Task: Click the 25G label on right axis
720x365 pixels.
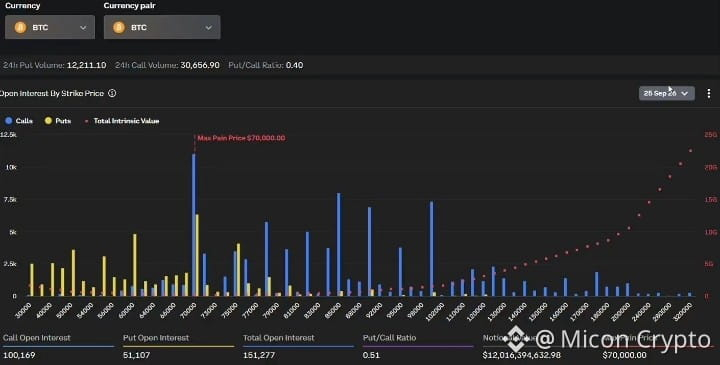Action: point(710,135)
